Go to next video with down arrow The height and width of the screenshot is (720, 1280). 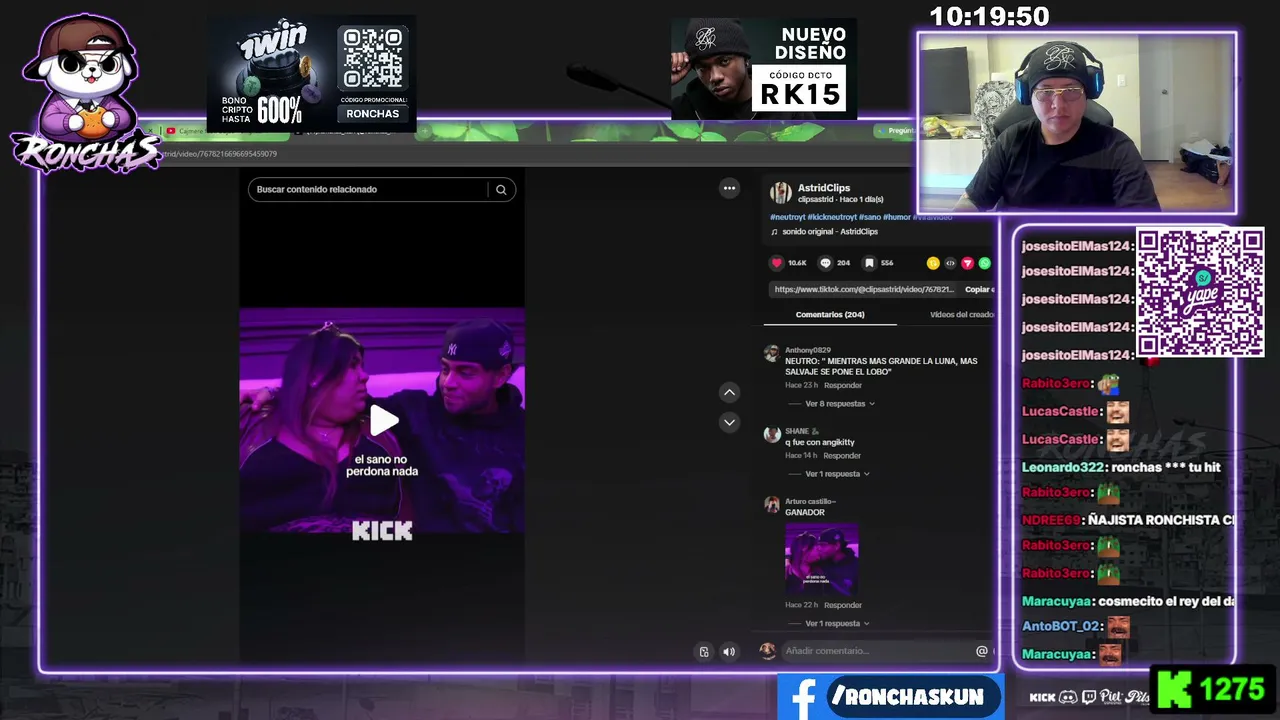coord(729,423)
